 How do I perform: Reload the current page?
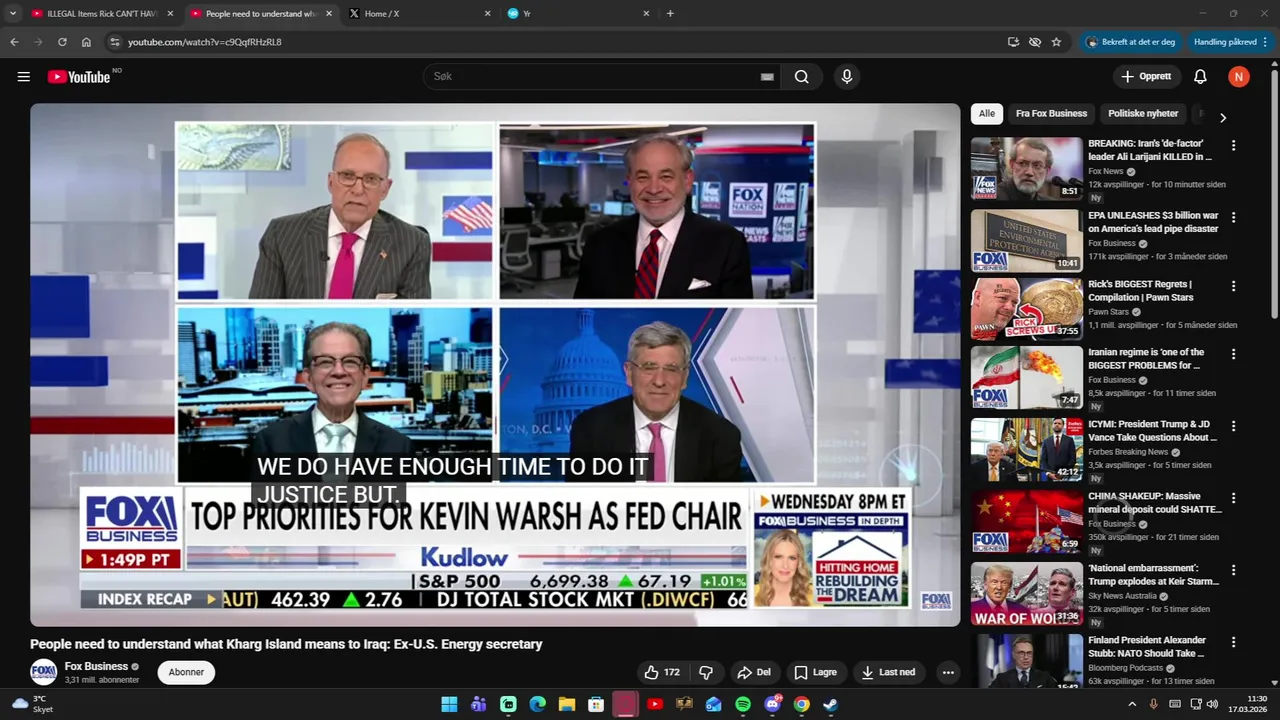62,42
